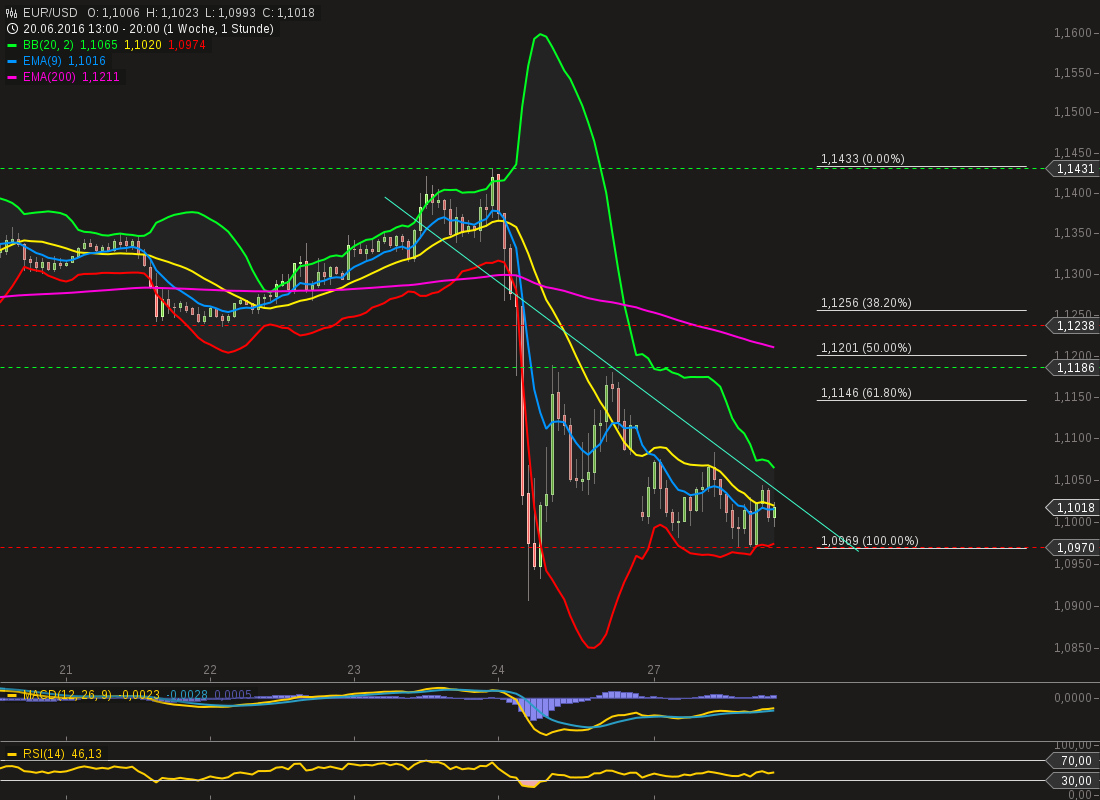
Task: Click date label 23 on time axis
Action: point(354,670)
